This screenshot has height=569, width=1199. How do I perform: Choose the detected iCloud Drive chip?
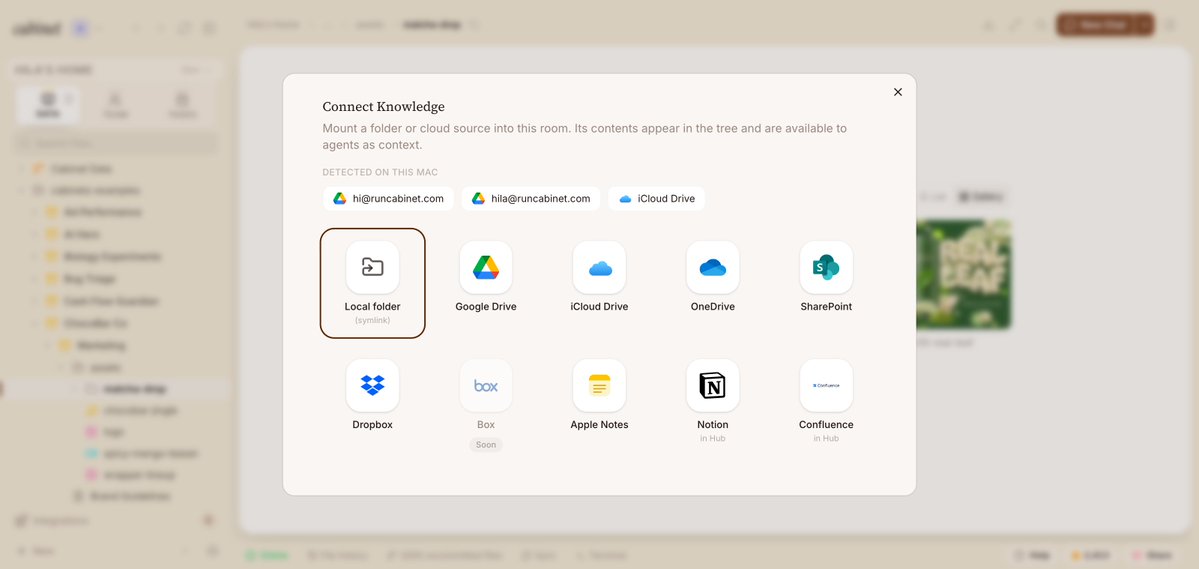click(657, 199)
